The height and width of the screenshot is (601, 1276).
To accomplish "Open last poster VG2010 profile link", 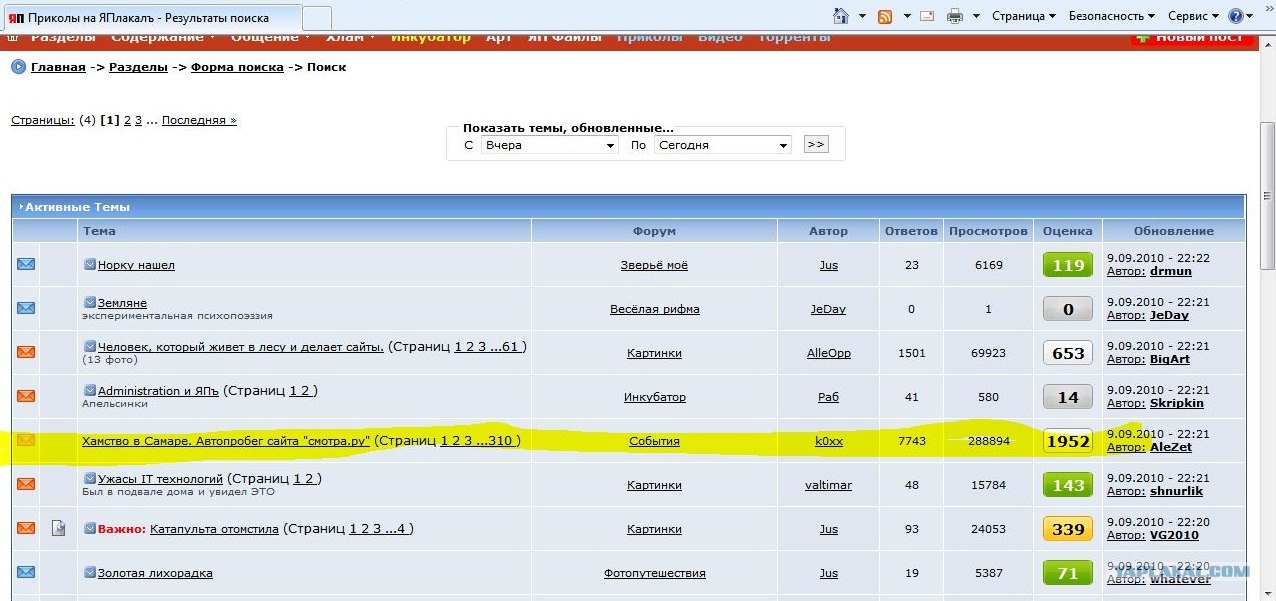I will 1174,535.
